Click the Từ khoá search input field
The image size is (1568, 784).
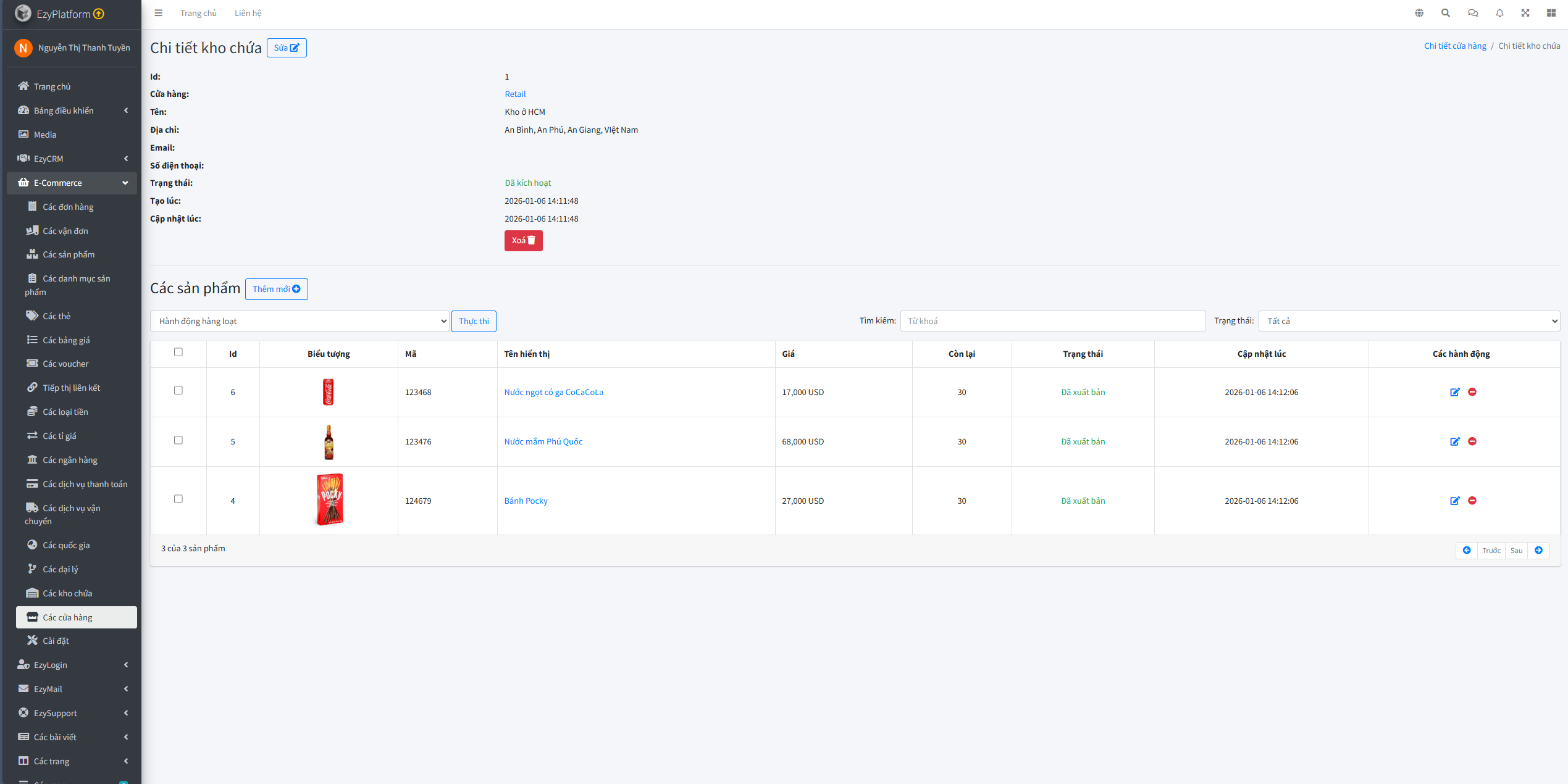pos(1052,321)
